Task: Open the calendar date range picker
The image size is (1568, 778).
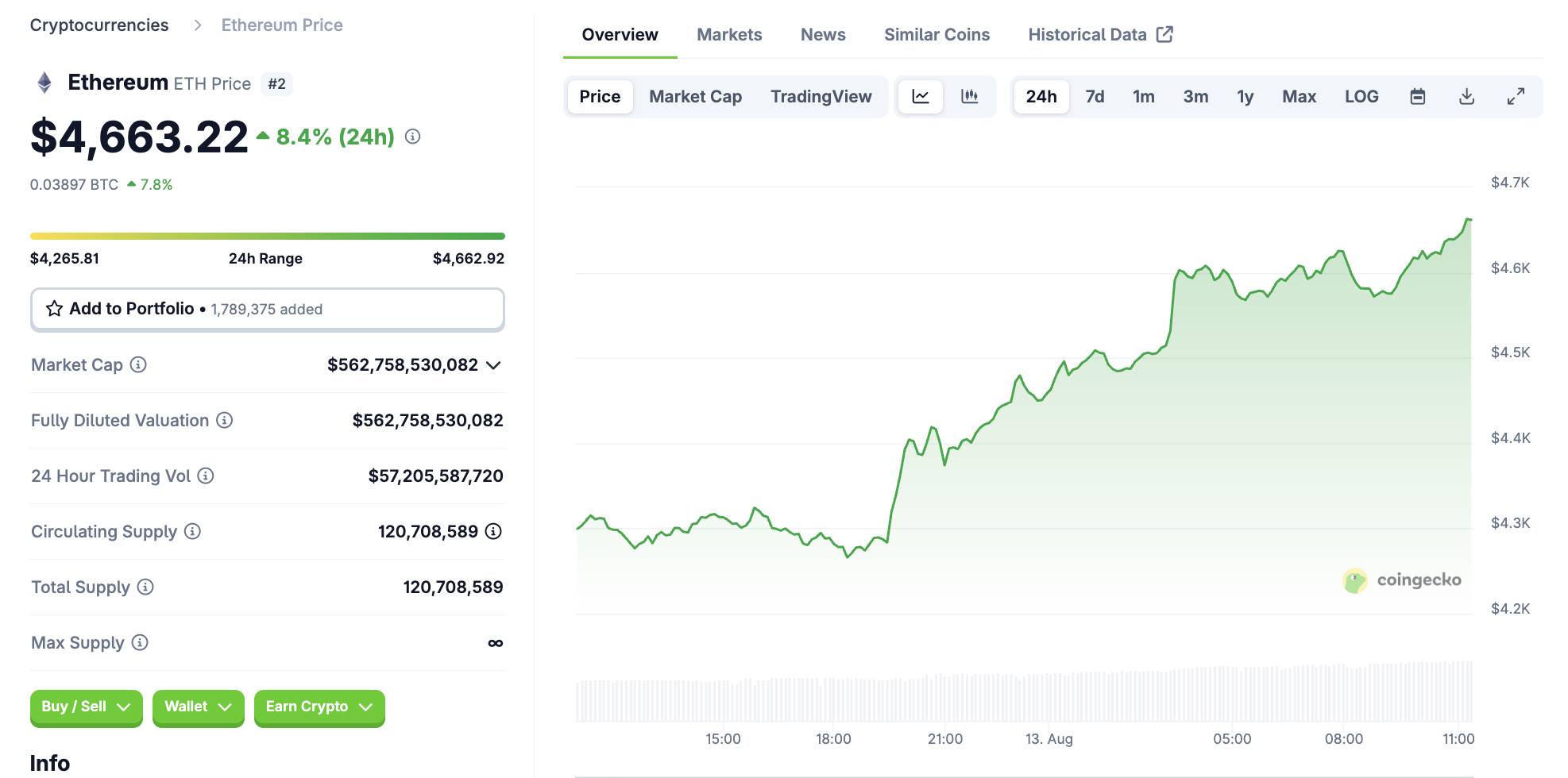Action: click(x=1418, y=97)
